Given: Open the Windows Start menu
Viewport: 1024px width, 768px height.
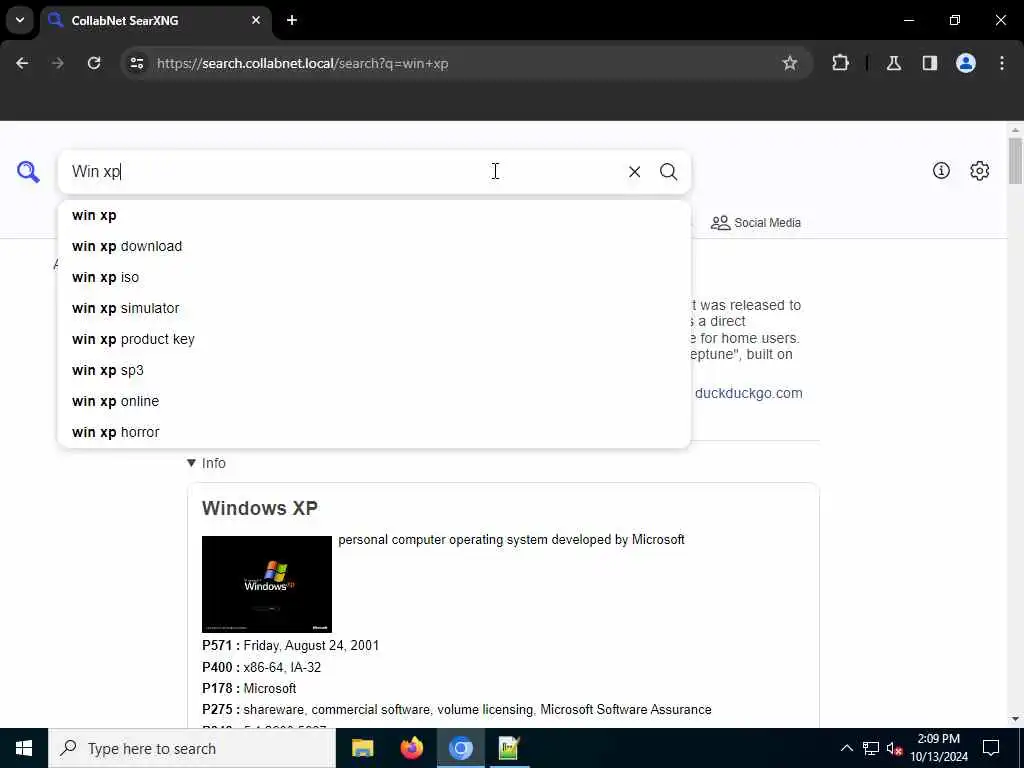Looking at the screenshot, I should [x=24, y=748].
